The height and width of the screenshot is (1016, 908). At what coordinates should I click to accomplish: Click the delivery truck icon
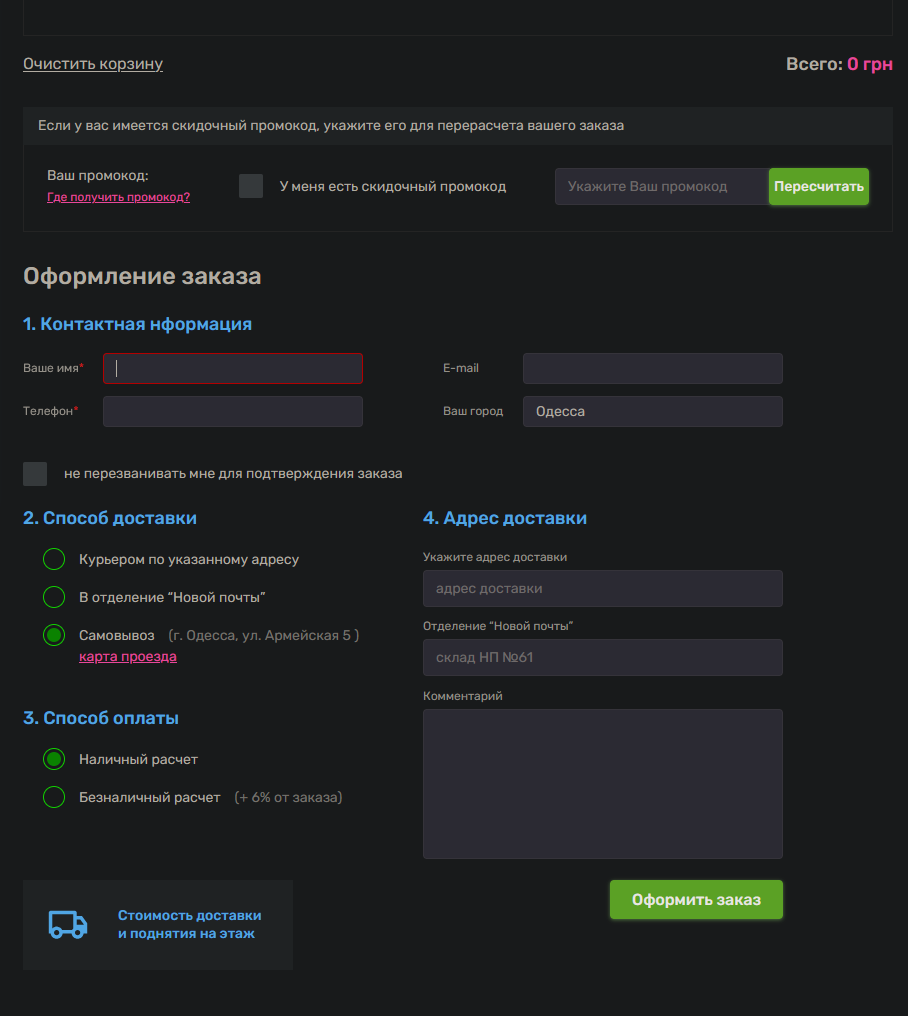[x=68, y=924]
